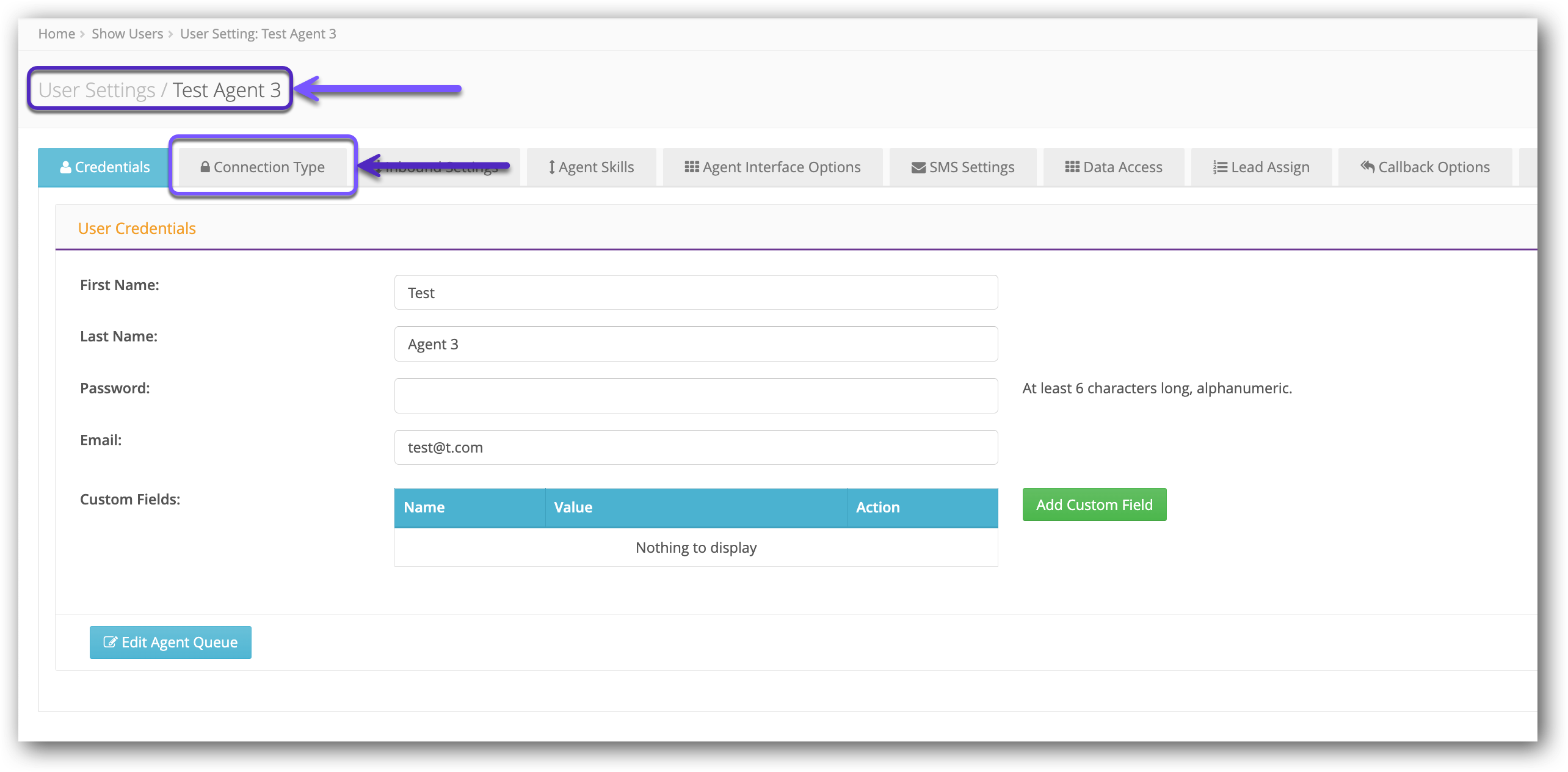Screen dimensions: 1568x772
Task: Click the arrows icon beside Agent Skills
Action: tap(551, 167)
